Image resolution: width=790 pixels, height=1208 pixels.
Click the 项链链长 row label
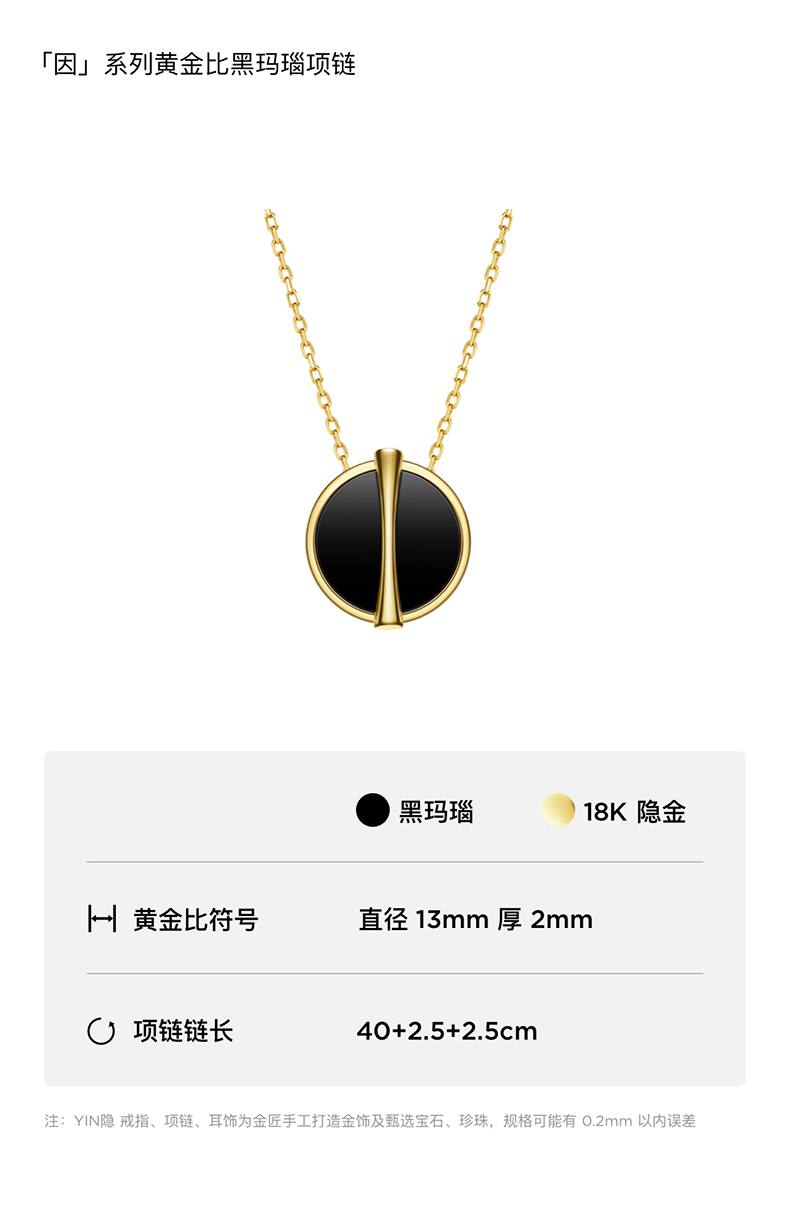click(183, 1031)
